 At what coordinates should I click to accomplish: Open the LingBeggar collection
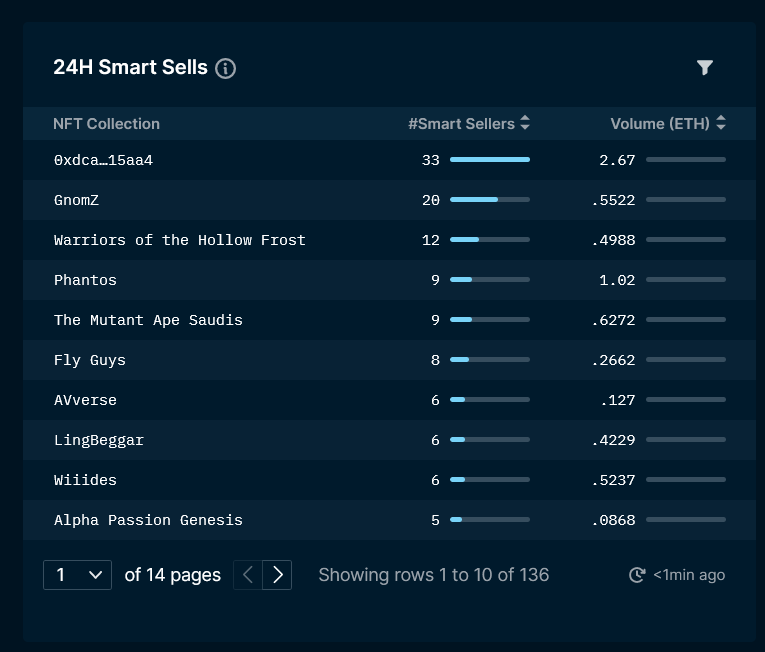99,440
